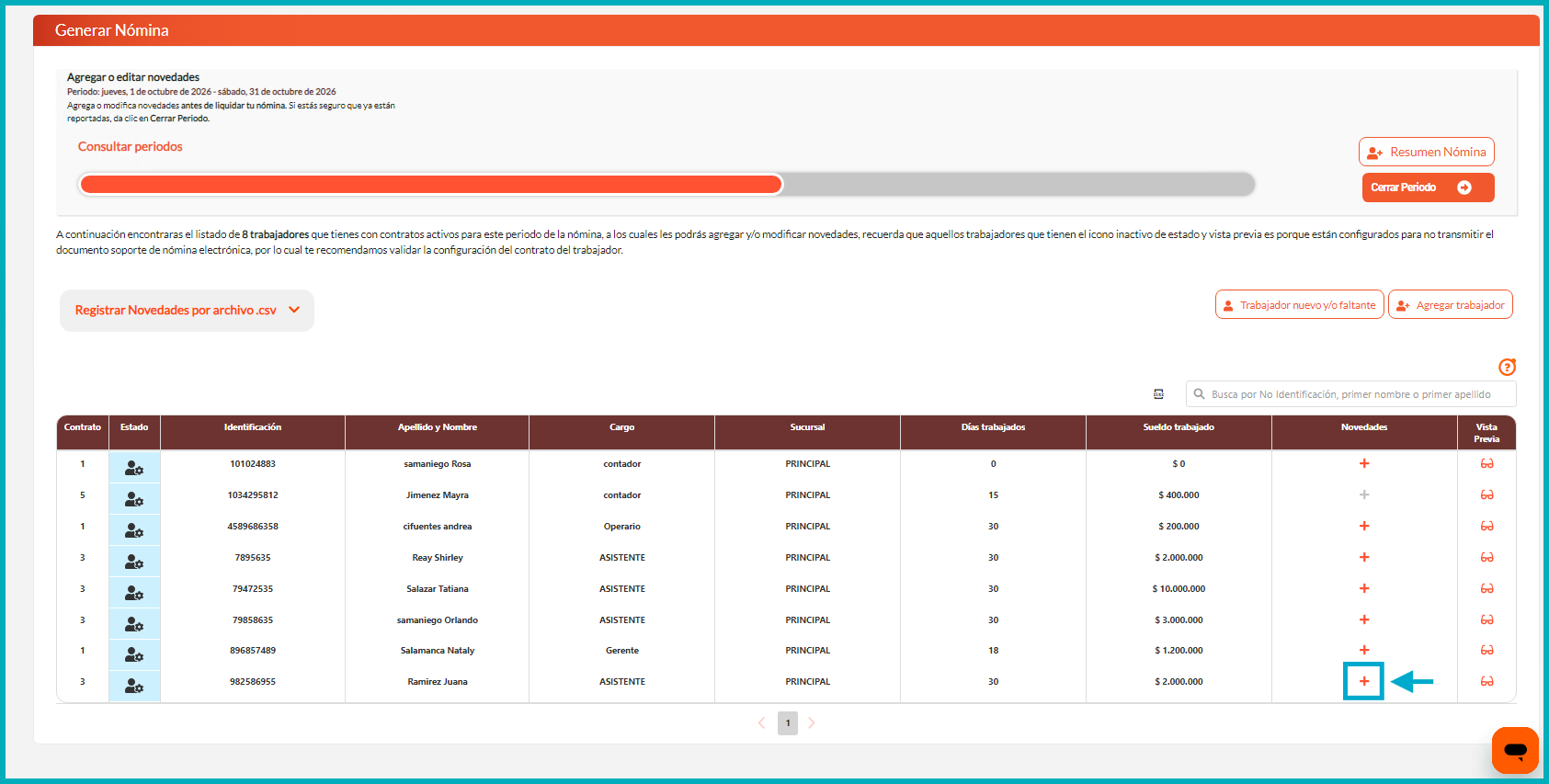Open the chat support widget
This screenshot has height=784, width=1549.
pyautogui.click(x=1515, y=750)
